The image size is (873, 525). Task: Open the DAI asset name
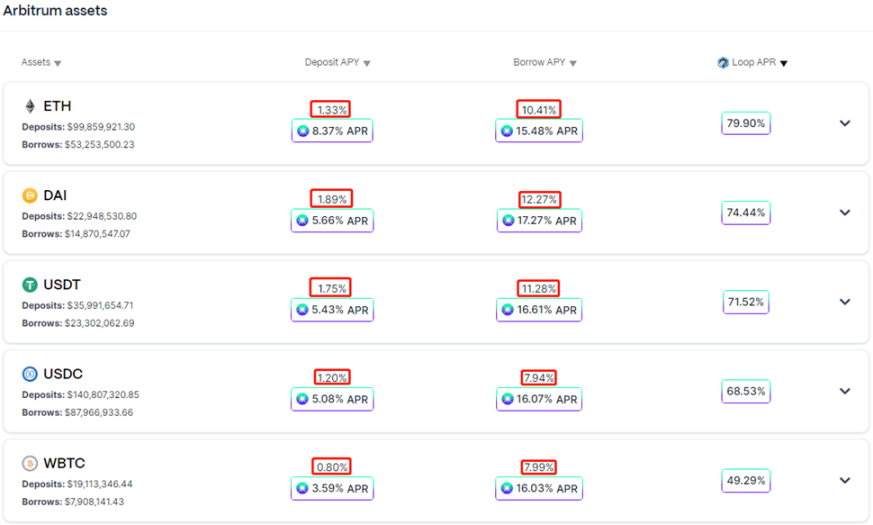click(x=55, y=195)
